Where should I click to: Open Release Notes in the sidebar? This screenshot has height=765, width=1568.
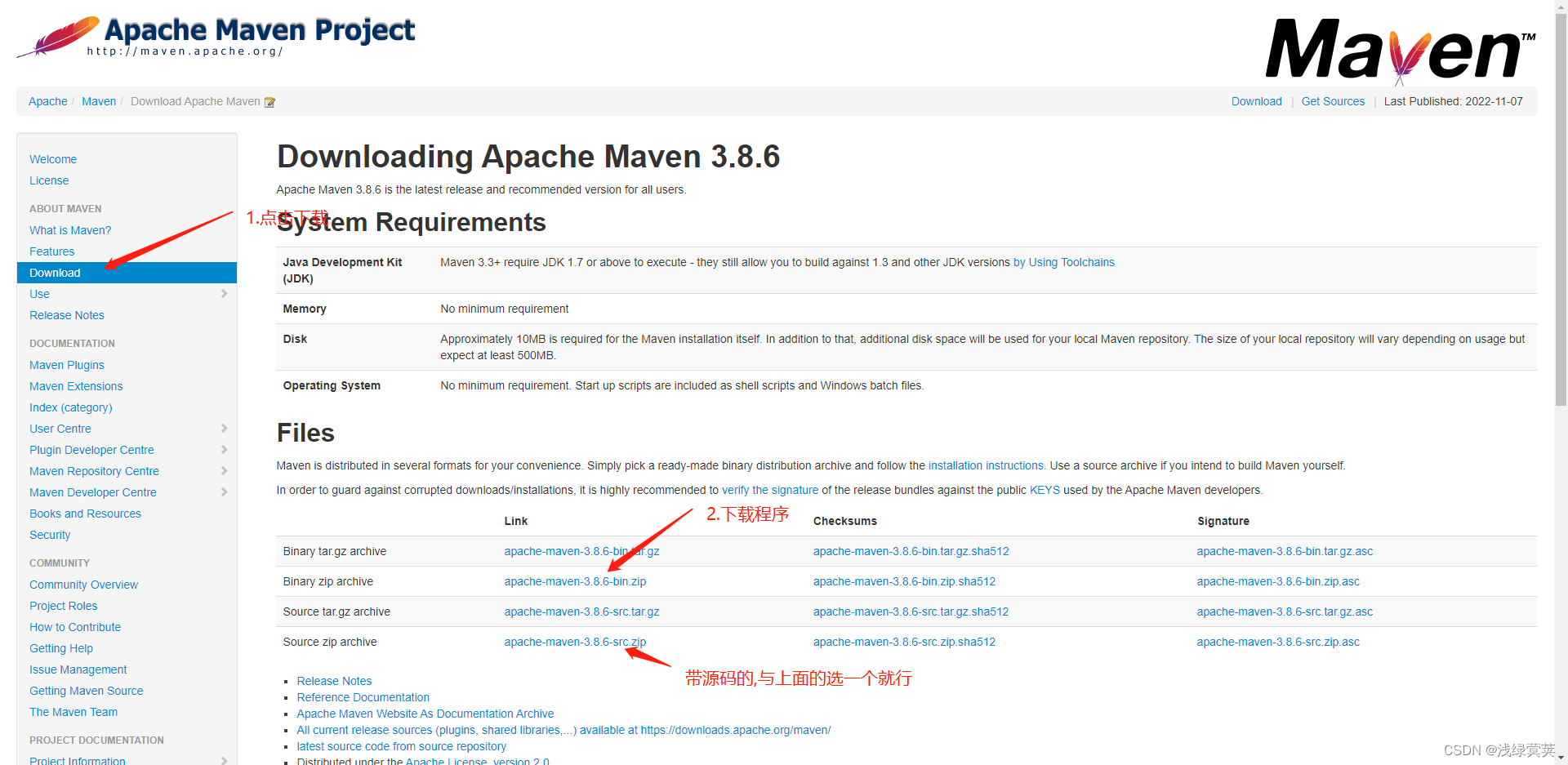click(67, 315)
